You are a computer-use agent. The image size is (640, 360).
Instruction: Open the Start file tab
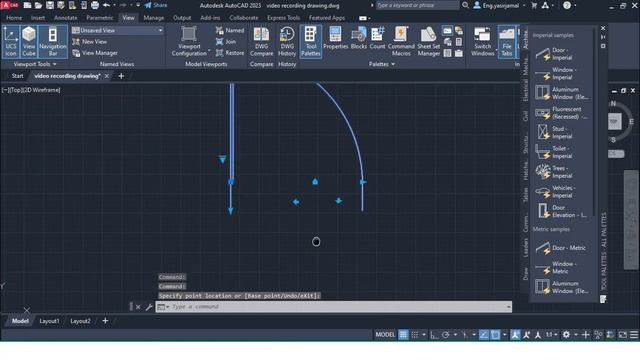click(x=18, y=76)
